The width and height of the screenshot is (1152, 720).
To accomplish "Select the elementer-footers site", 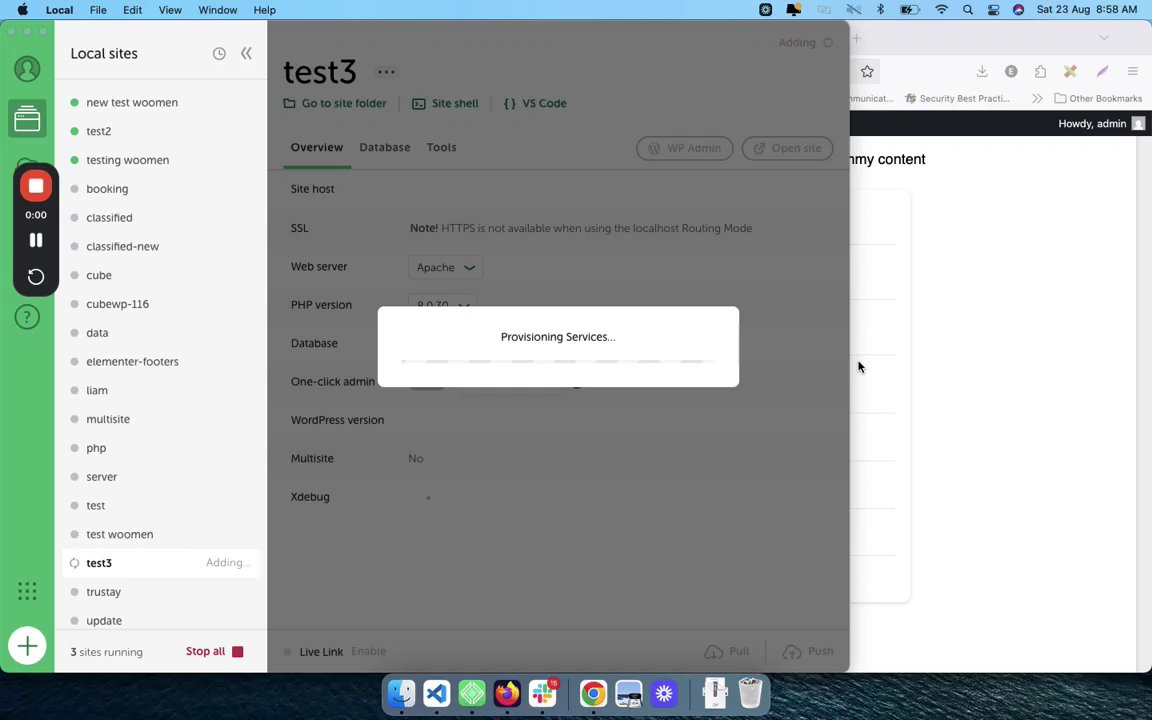I will click(161, 361).
